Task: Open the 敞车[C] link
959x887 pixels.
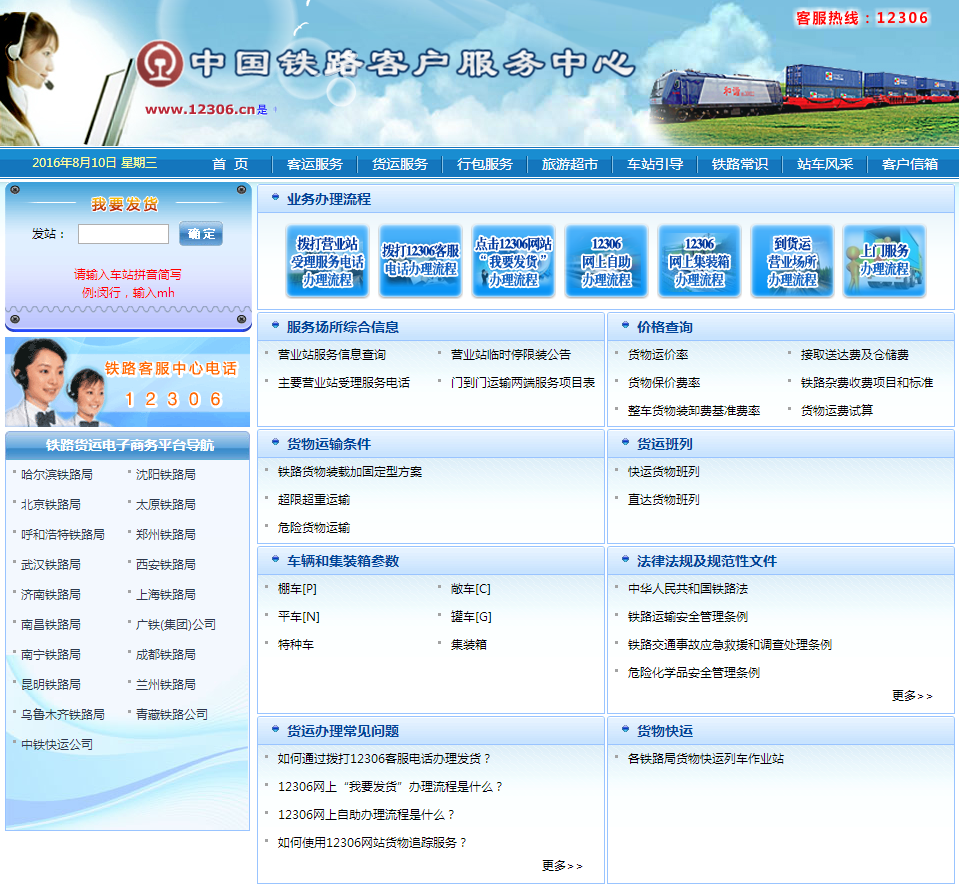Action: point(470,589)
